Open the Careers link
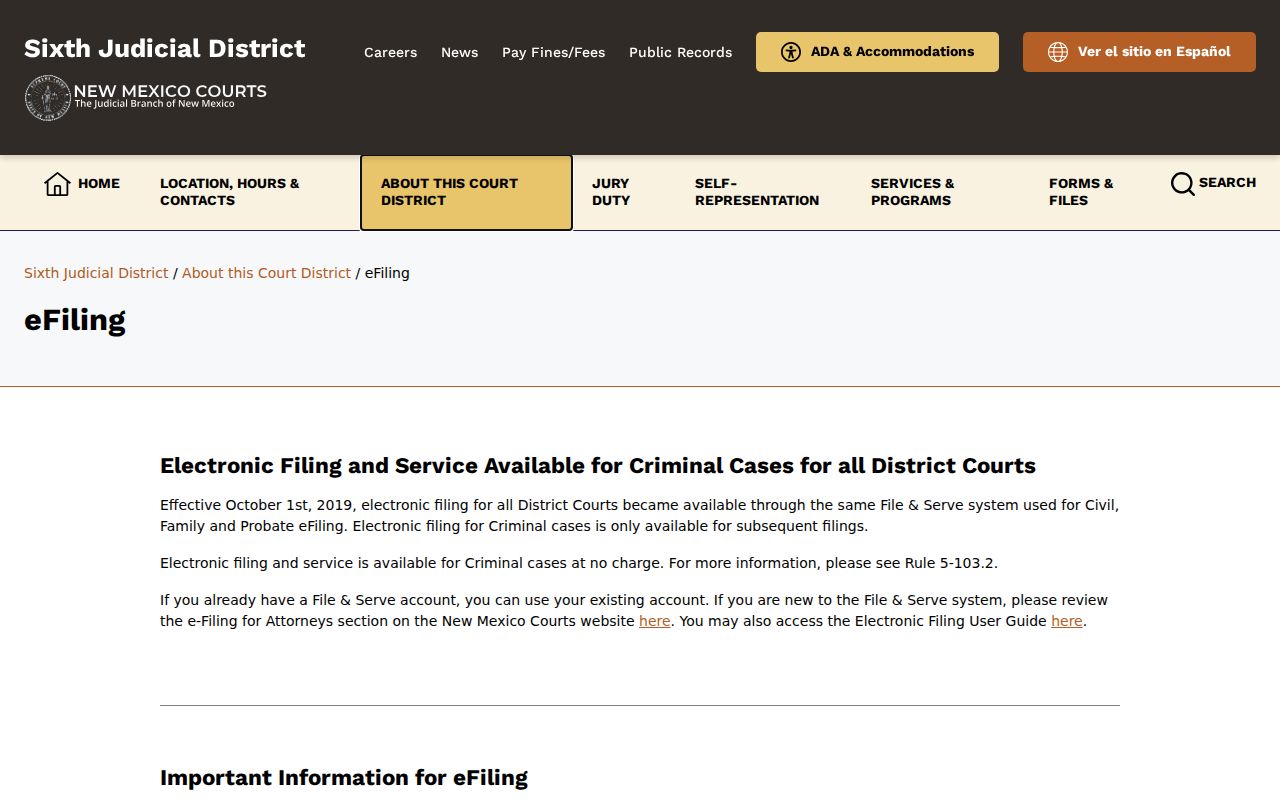The image size is (1280, 800). click(x=390, y=52)
